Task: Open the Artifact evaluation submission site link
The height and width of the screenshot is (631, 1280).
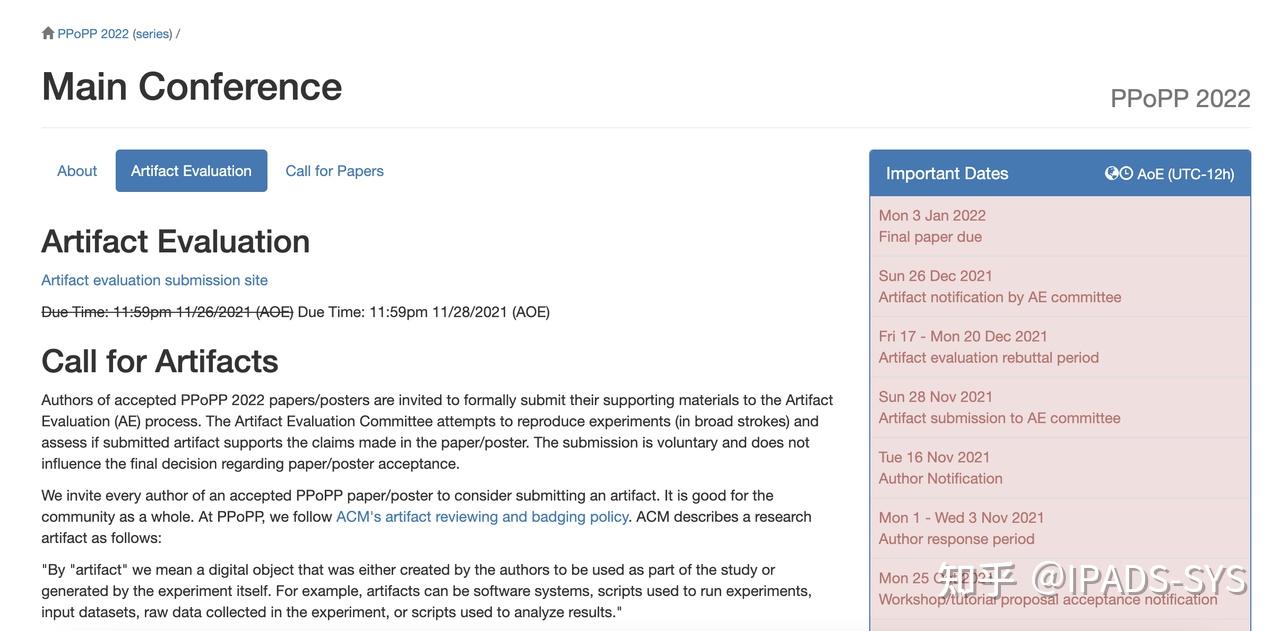Action: (154, 280)
